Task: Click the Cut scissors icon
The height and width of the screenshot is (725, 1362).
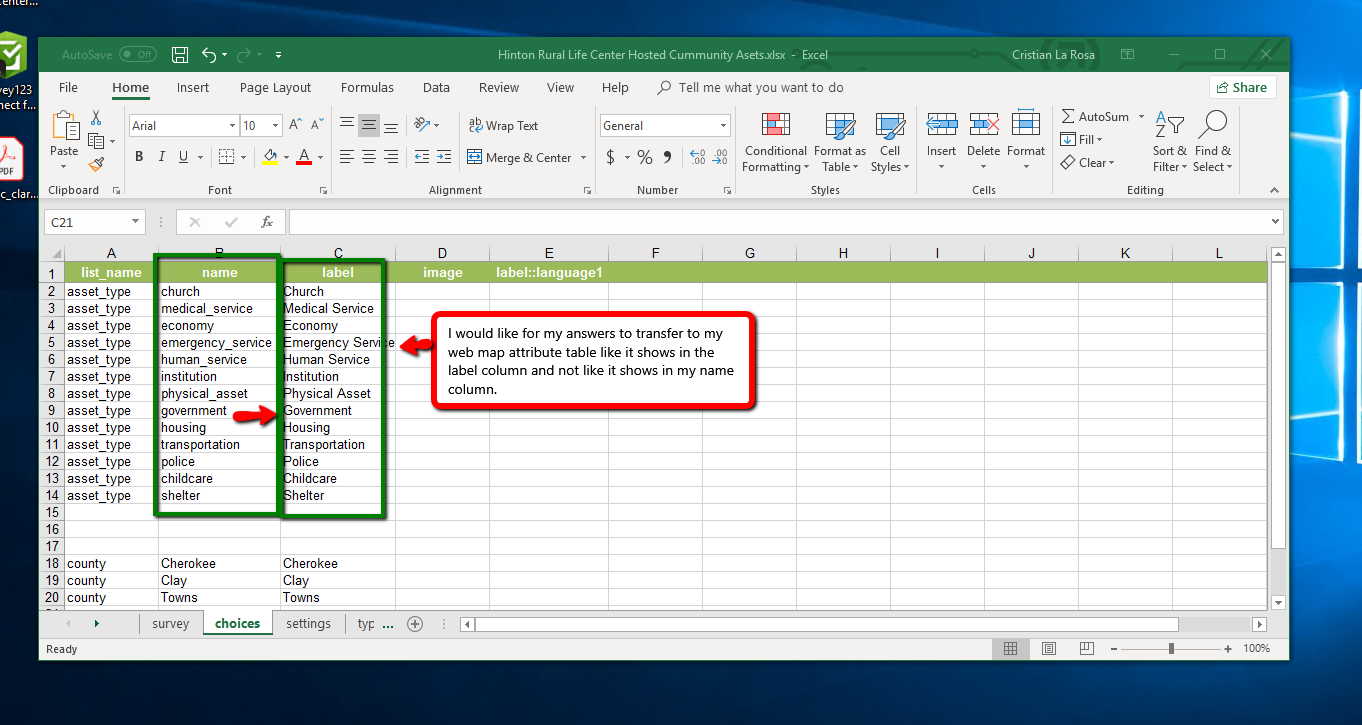Action: (x=96, y=117)
